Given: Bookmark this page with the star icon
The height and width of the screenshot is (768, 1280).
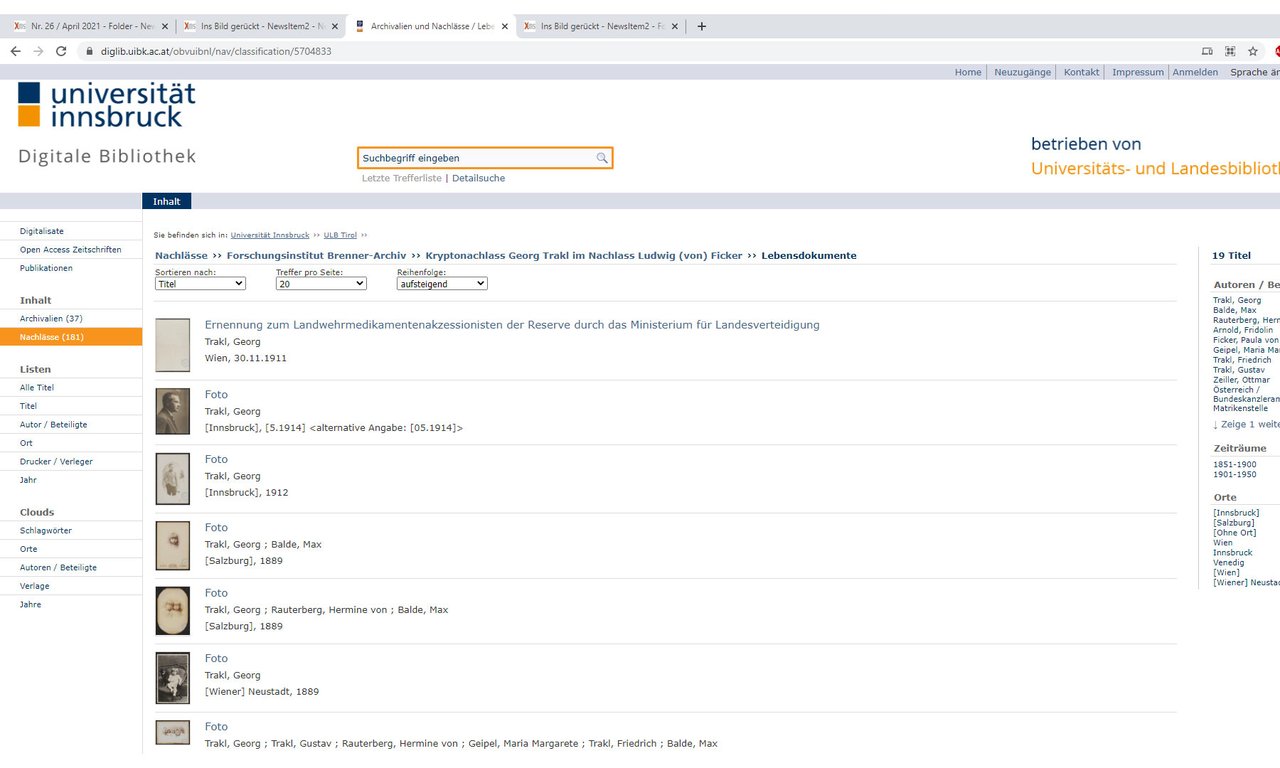Looking at the screenshot, I should 1253,51.
